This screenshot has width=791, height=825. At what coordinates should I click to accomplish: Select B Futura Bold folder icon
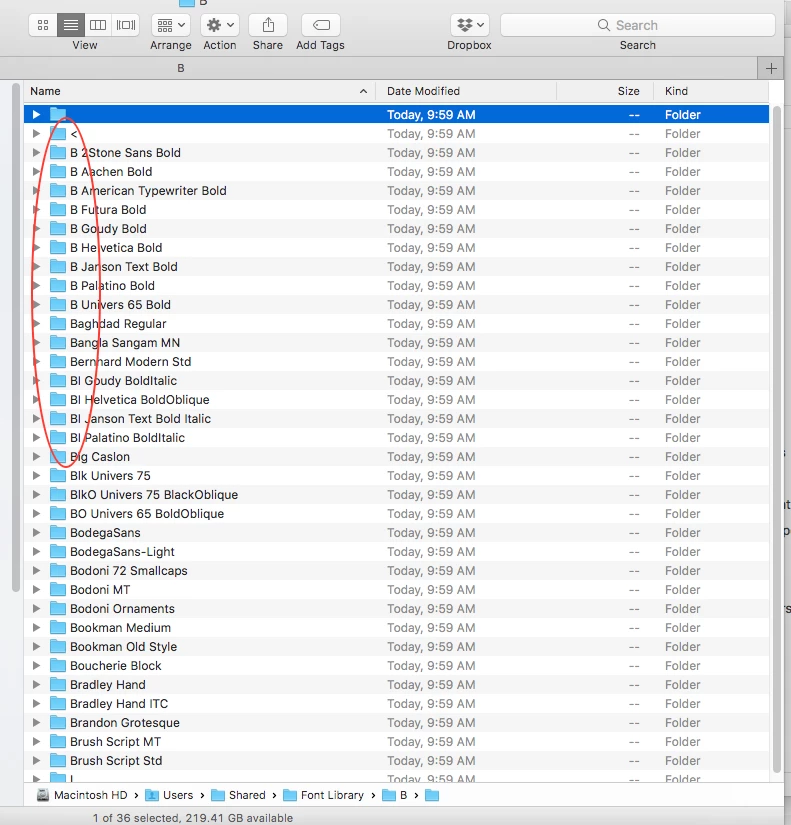(58, 209)
